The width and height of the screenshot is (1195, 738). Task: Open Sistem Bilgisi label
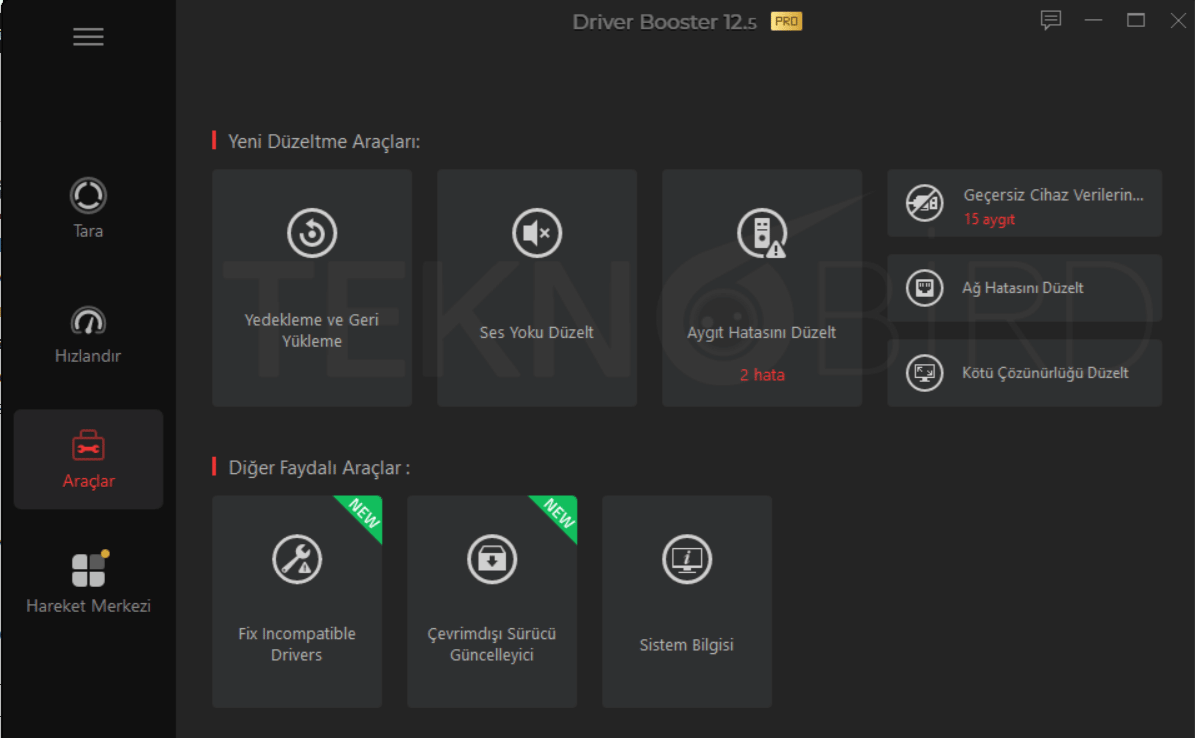tap(687, 645)
